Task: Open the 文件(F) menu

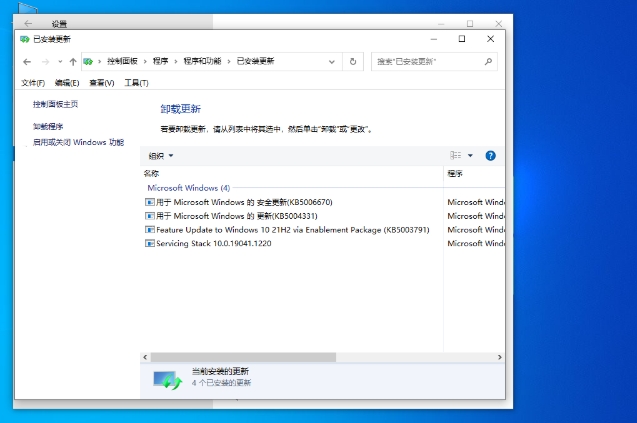Action: point(33,83)
